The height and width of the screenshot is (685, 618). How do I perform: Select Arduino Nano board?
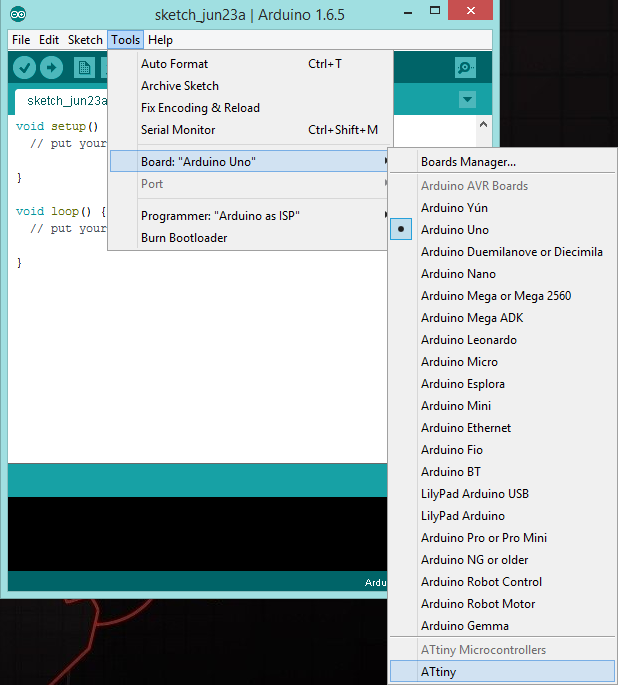click(x=502, y=273)
